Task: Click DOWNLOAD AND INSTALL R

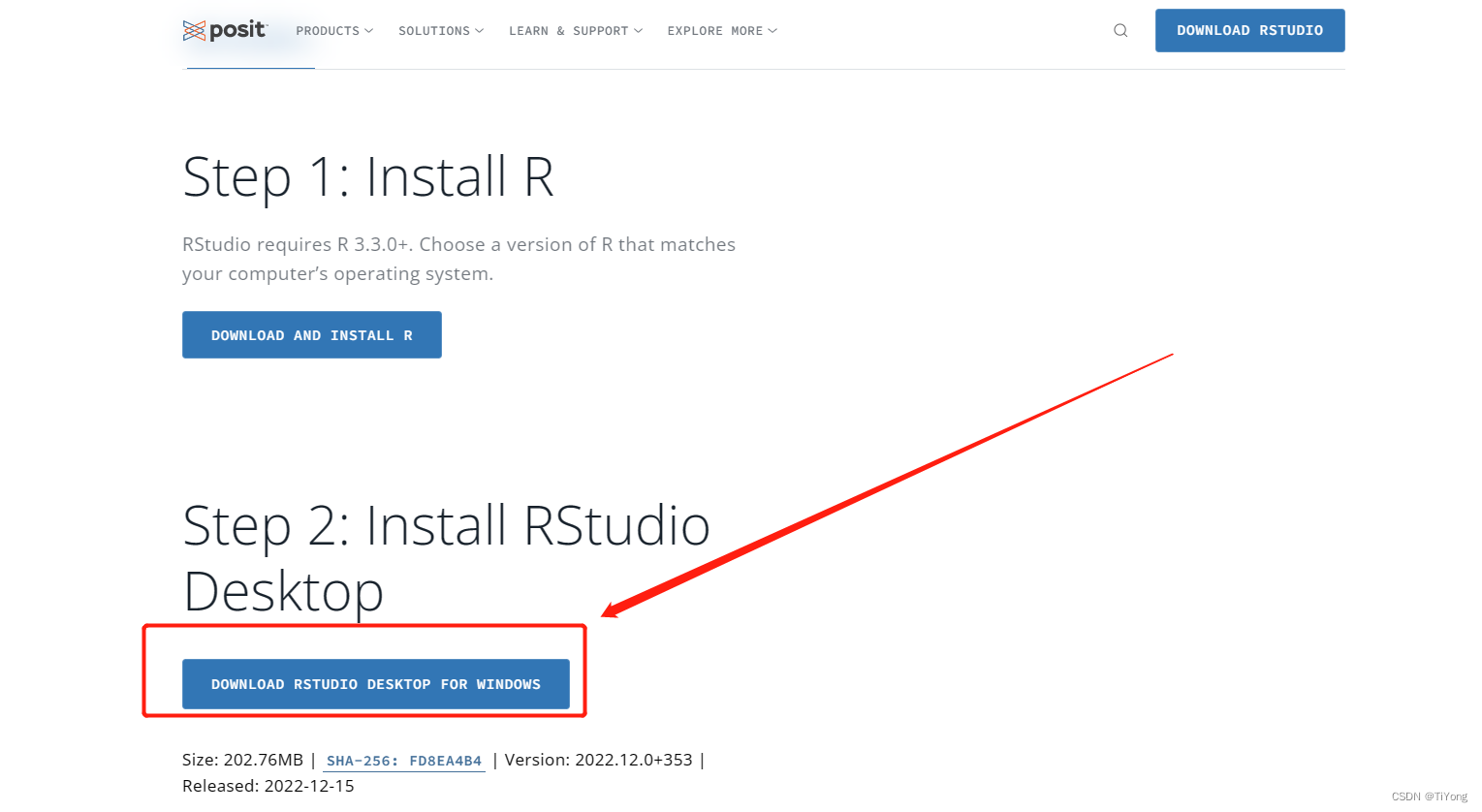Action: click(311, 334)
